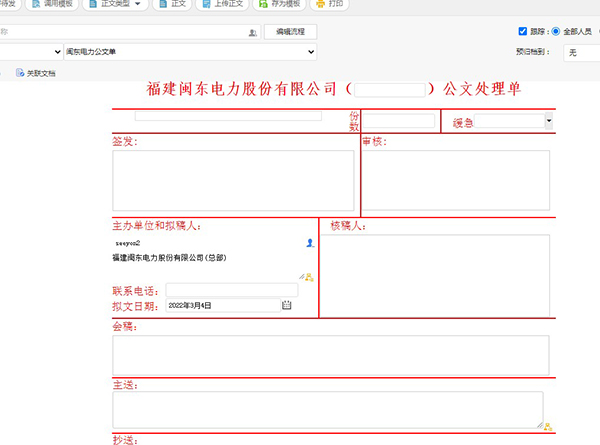Viewport: 600px width, 445px height.
Task: Click the 编辑流程 button
Action: coord(290,32)
